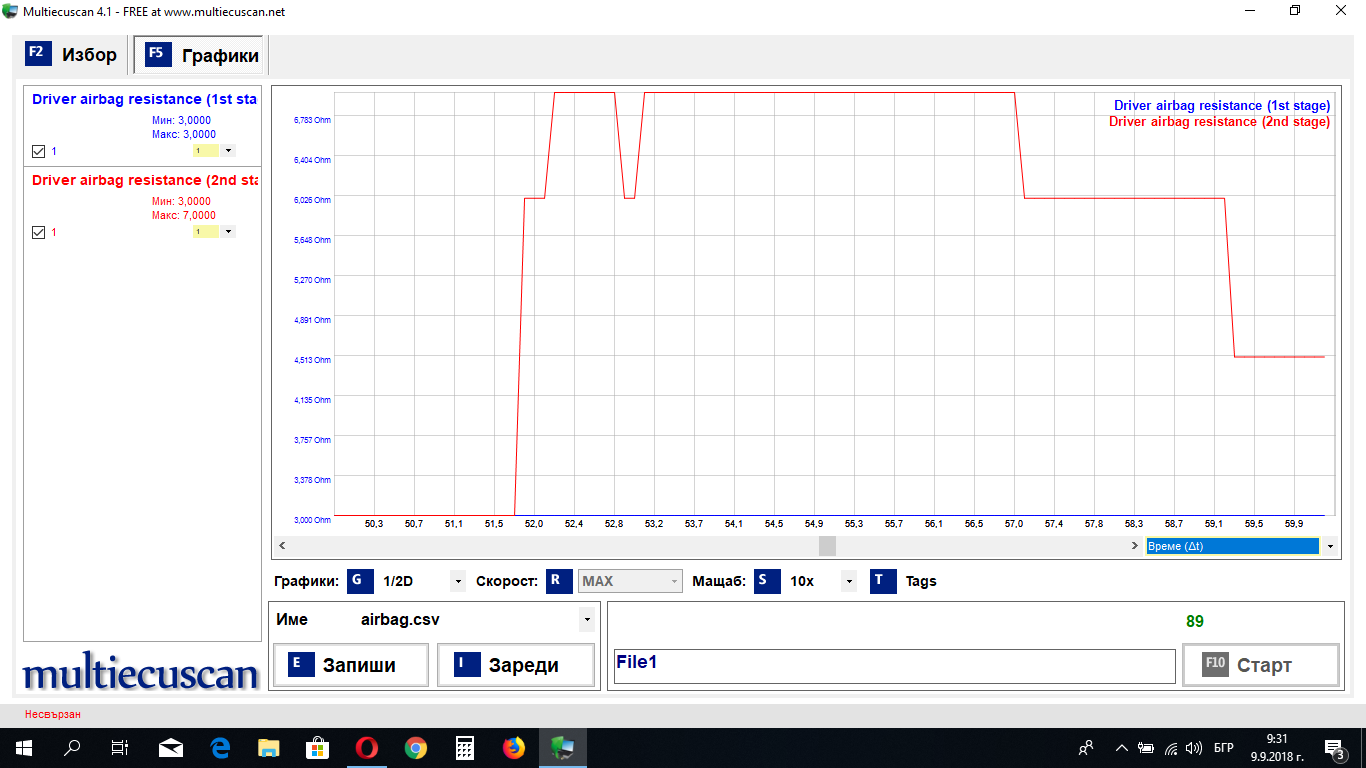1366x768 pixels.
Task: Click the T Tags icon
Action: click(883, 581)
